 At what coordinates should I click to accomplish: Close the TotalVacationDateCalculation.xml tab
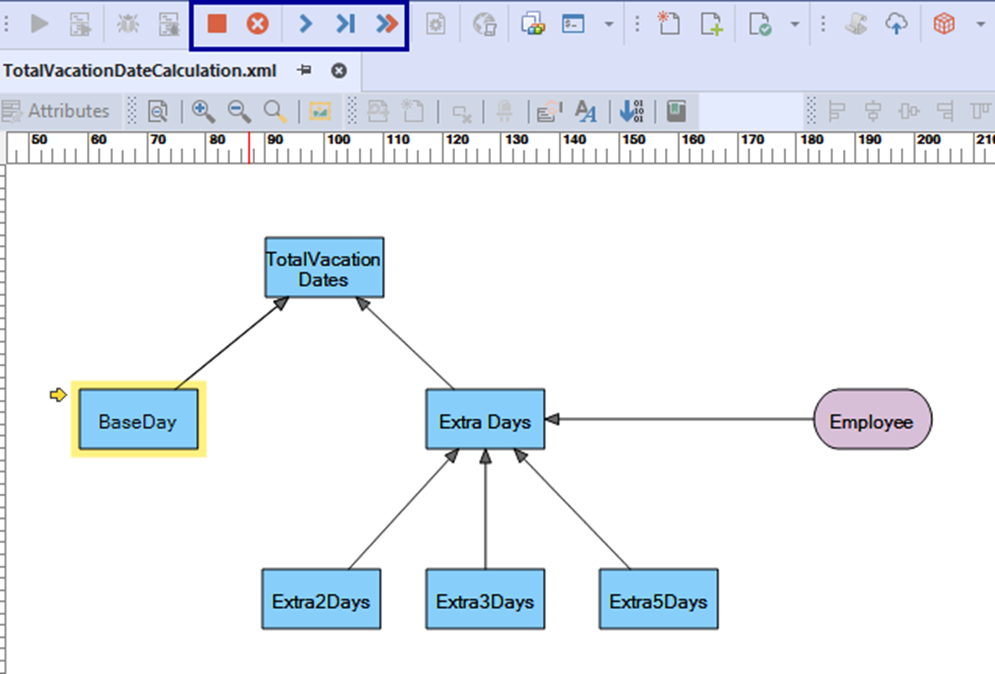click(339, 70)
